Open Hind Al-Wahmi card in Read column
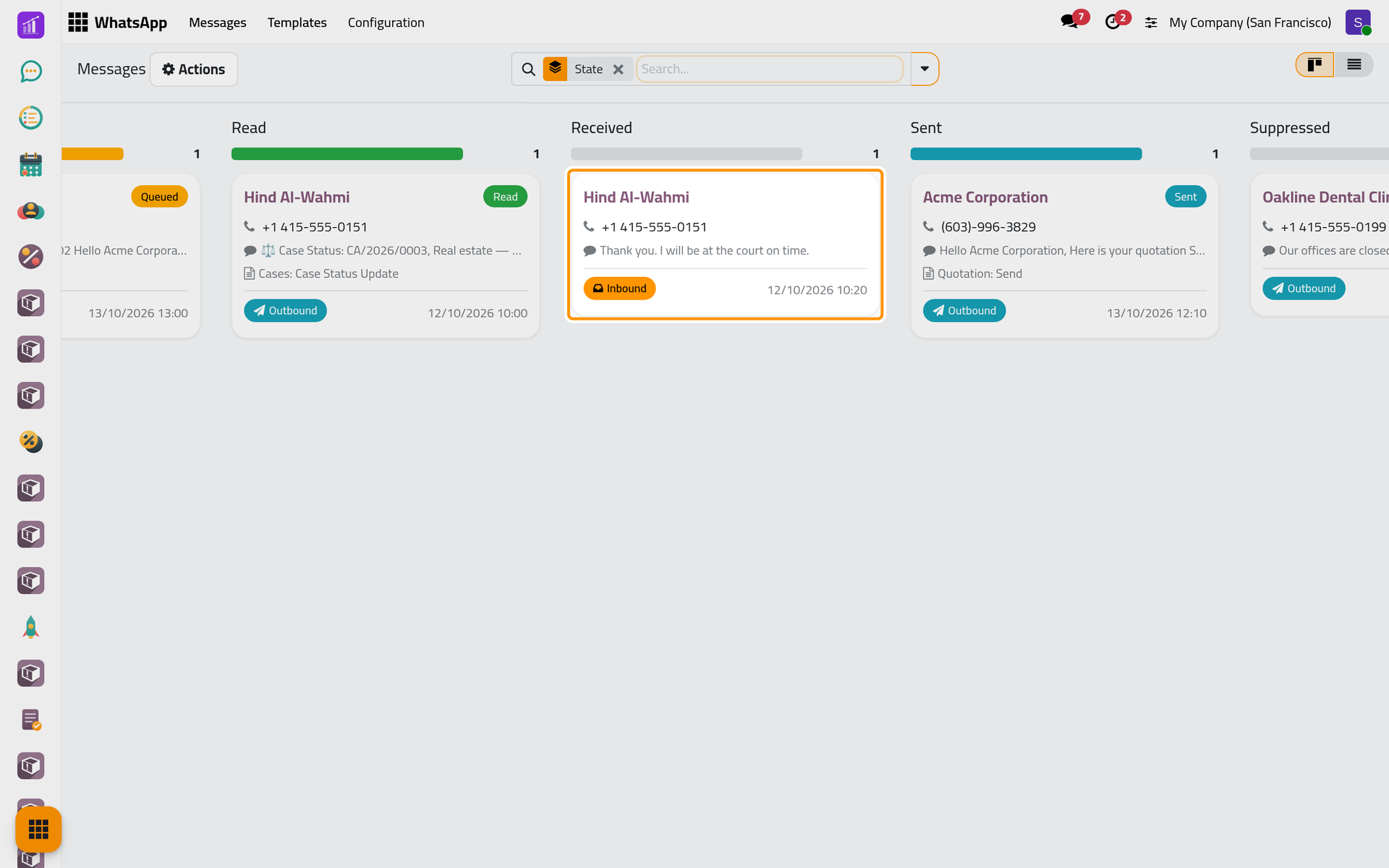 pyautogui.click(x=386, y=255)
